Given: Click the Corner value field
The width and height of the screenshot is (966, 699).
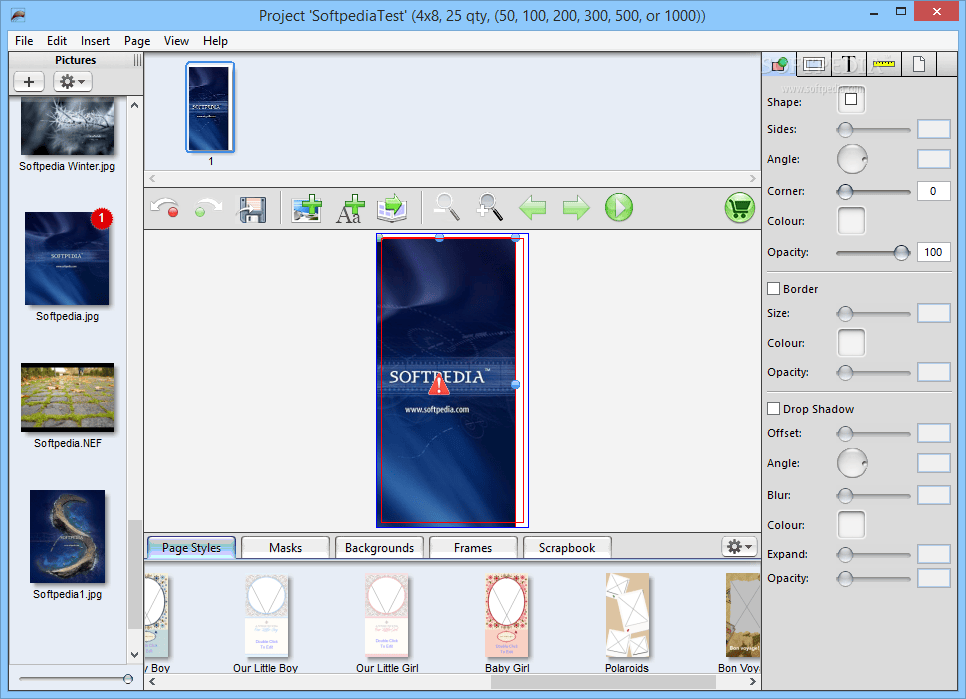Looking at the screenshot, I should (x=933, y=191).
